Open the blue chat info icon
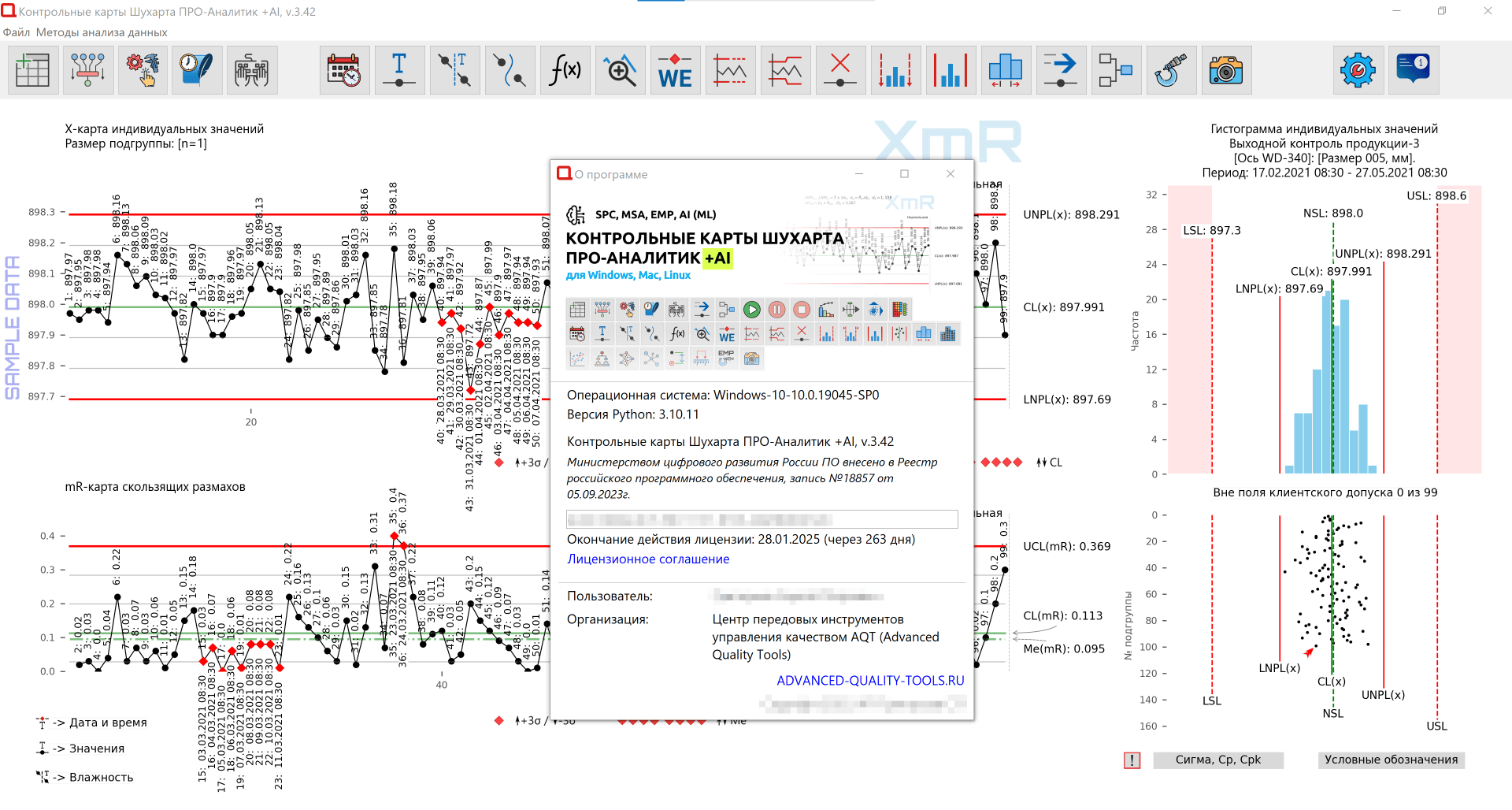This screenshot has height=810, width=1512. [1414, 70]
